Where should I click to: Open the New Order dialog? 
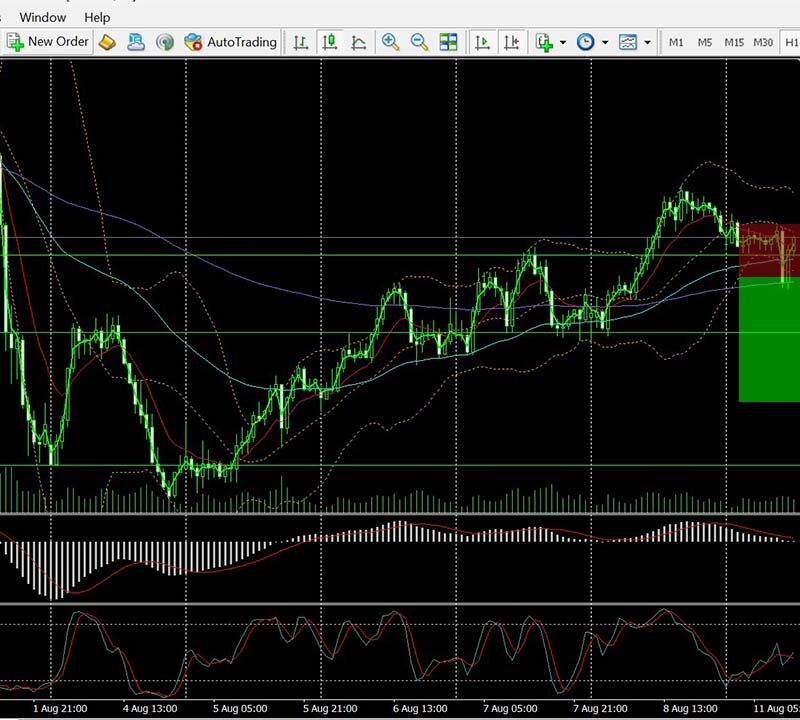[48, 42]
